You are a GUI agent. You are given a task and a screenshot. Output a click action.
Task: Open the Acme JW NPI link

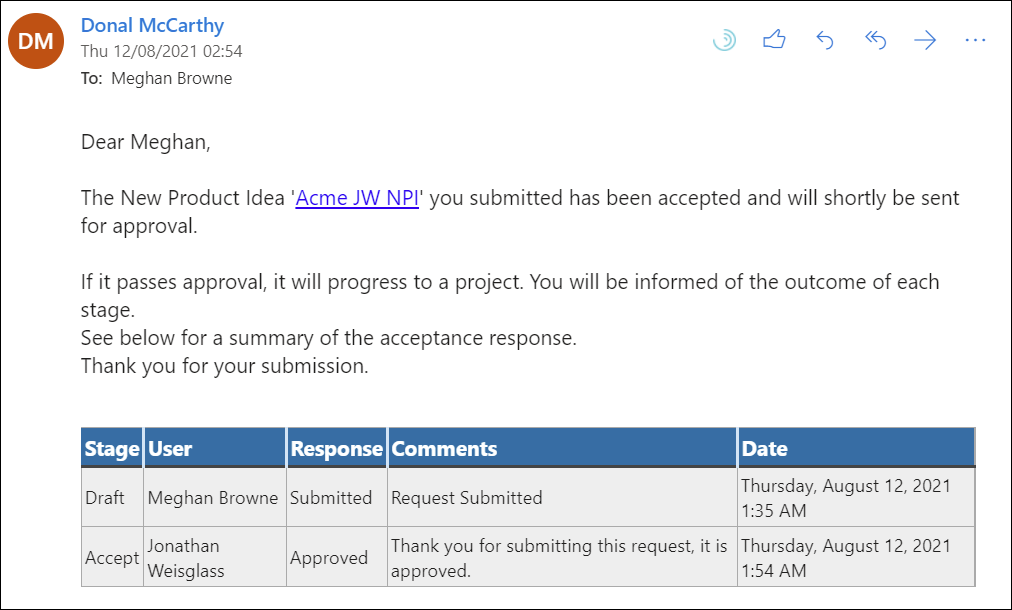click(357, 198)
